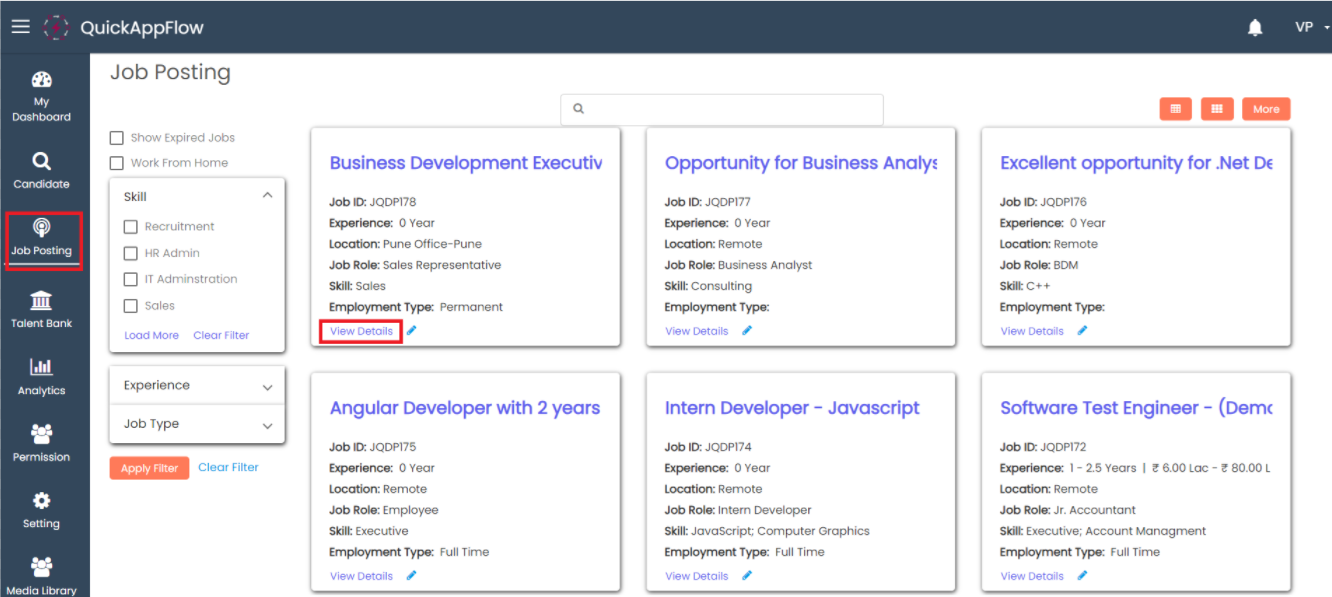Tick the Work From Home checkbox
The width and height of the screenshot is (1332, 597).
(x=117, y=163)
